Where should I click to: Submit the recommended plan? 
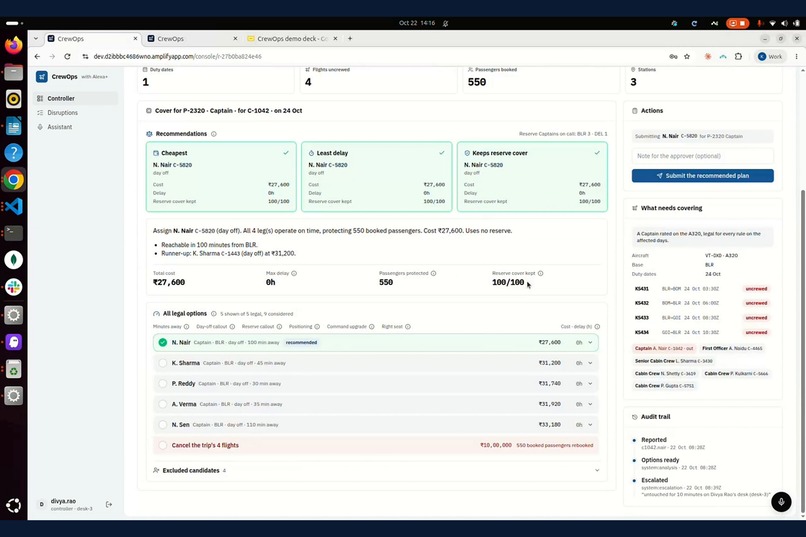coord(703,176)
